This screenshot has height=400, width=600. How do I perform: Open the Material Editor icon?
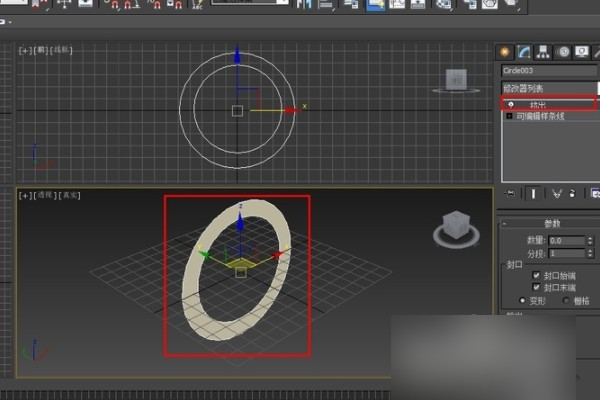coord(443,4)
